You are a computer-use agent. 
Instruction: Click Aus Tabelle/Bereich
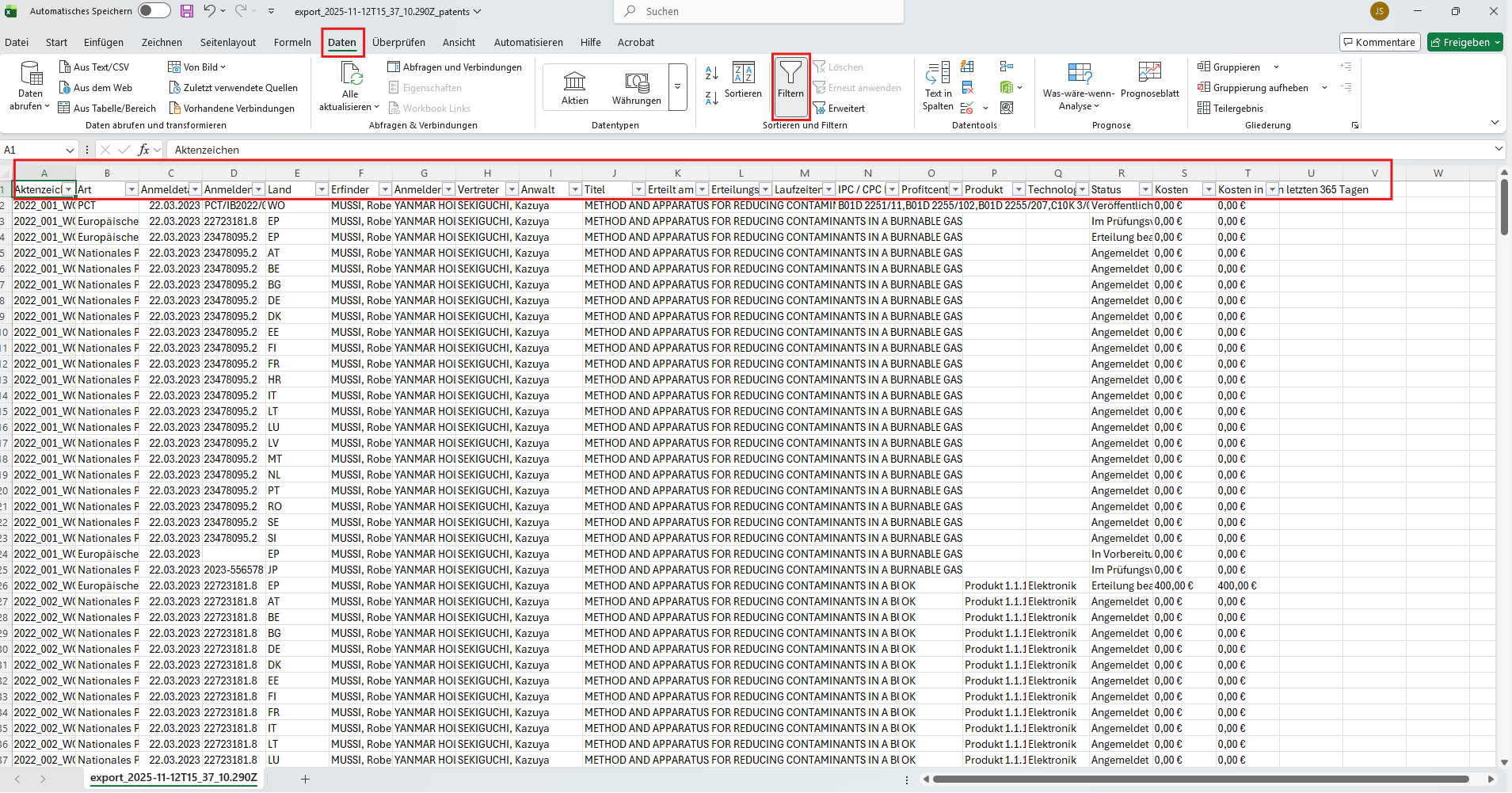click(x=107, y=109)
